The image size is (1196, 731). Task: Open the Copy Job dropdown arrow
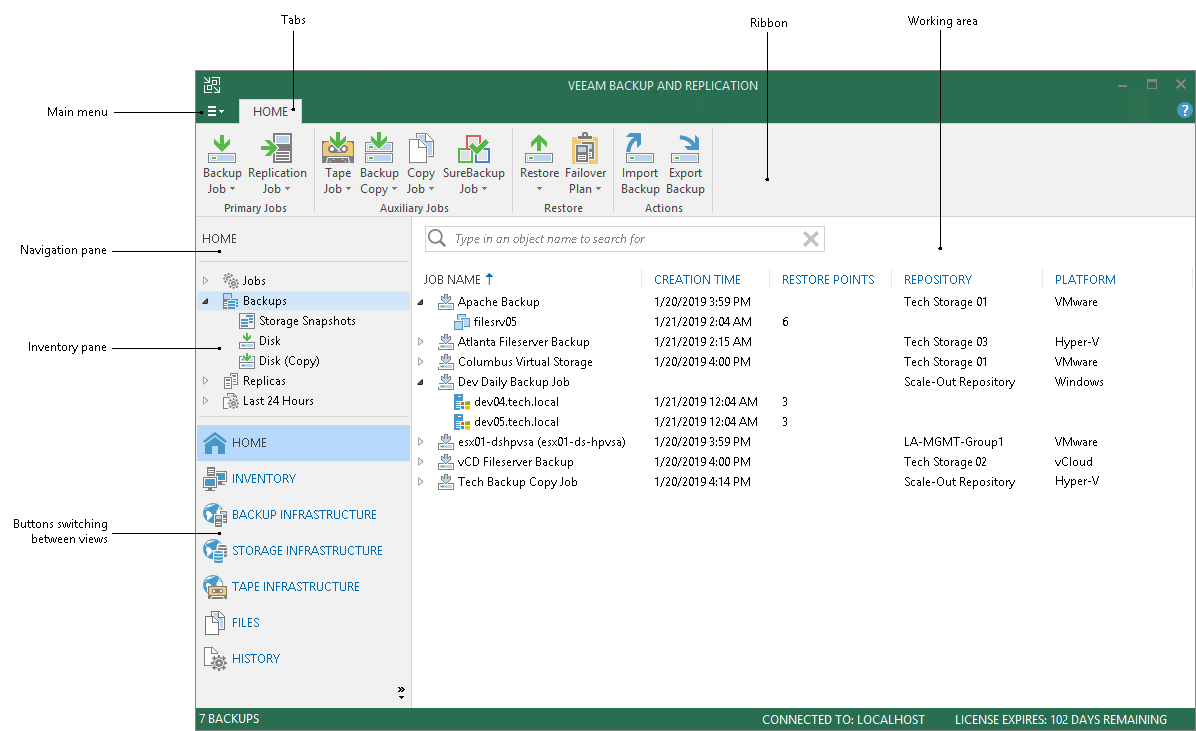pos(431,189)
